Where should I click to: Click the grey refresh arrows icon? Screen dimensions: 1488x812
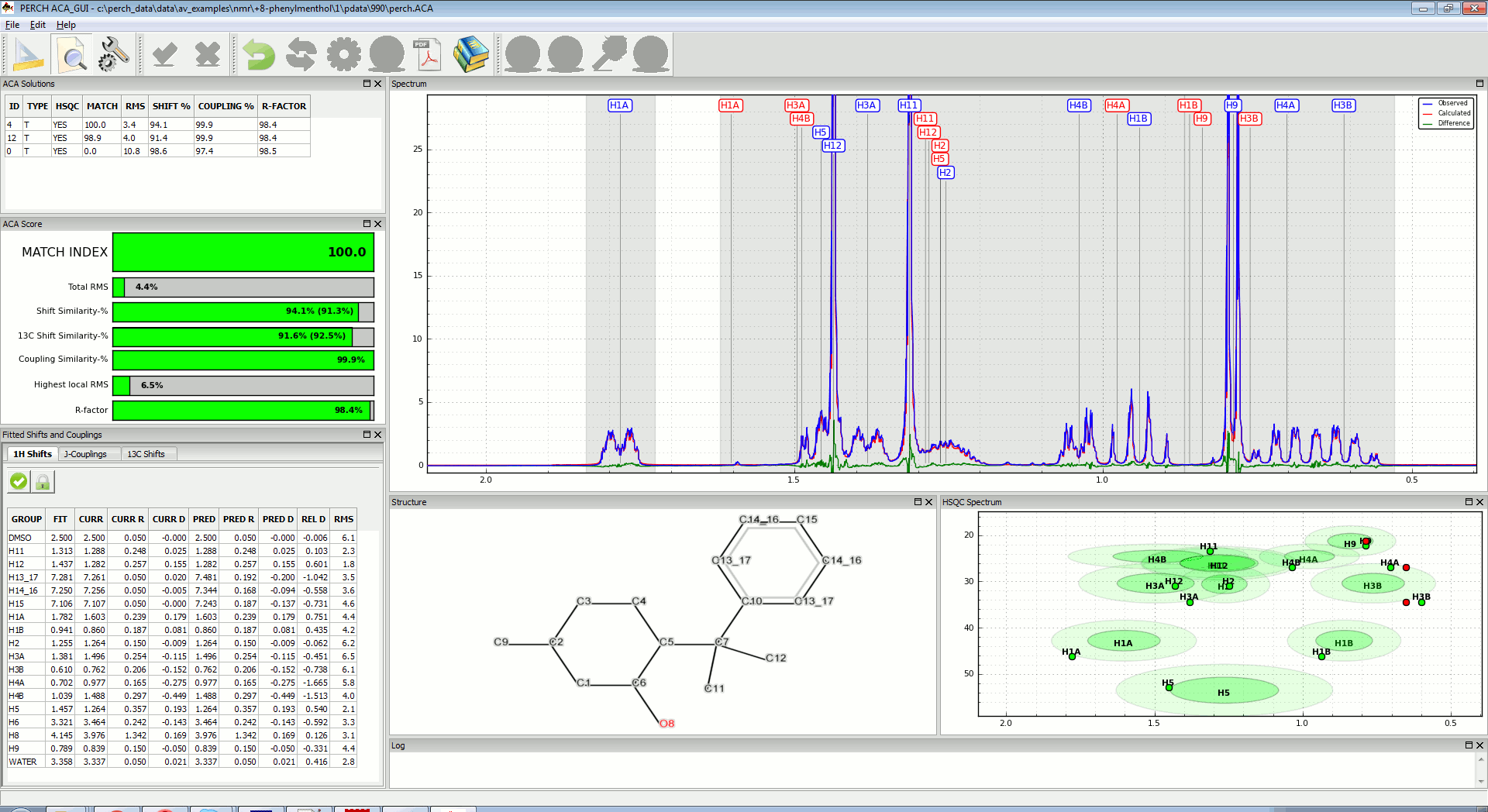tap(301, 55)
